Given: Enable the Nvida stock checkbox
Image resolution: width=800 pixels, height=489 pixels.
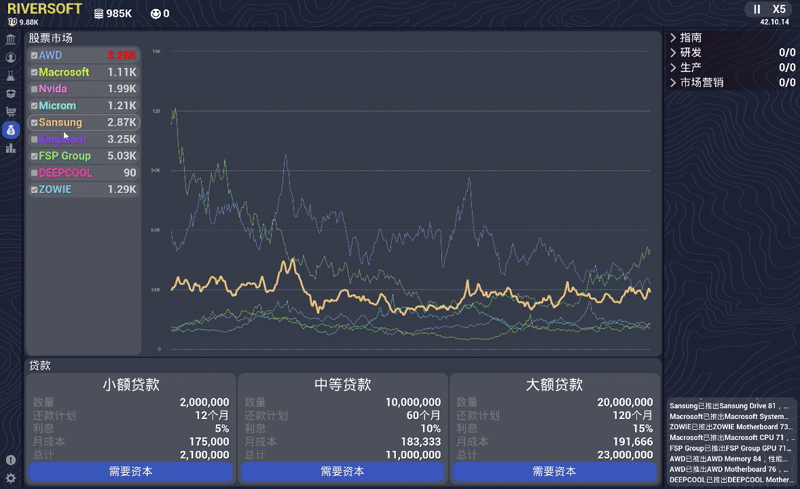Looking at the screenshot, I should point(34,89).
